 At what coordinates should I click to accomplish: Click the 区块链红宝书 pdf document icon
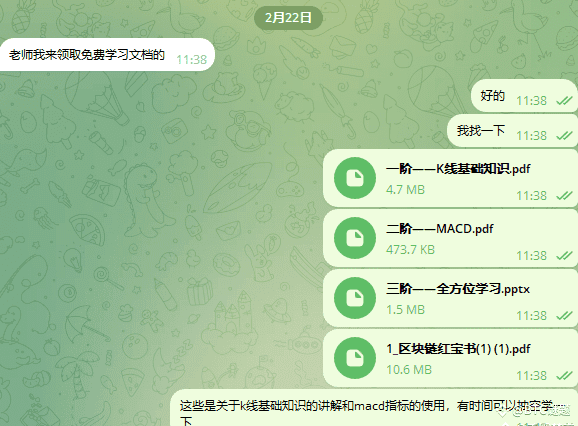(x=355, y=358)
